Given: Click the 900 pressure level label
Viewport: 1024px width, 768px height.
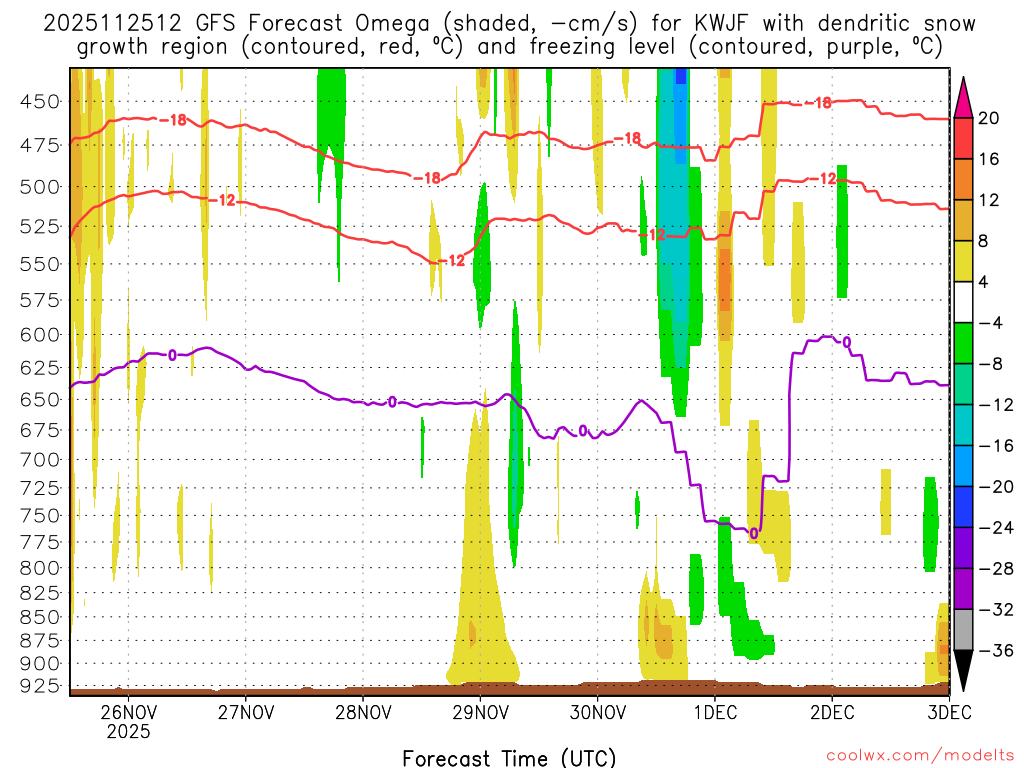Looking at the screenshot, I should point(40,664).
